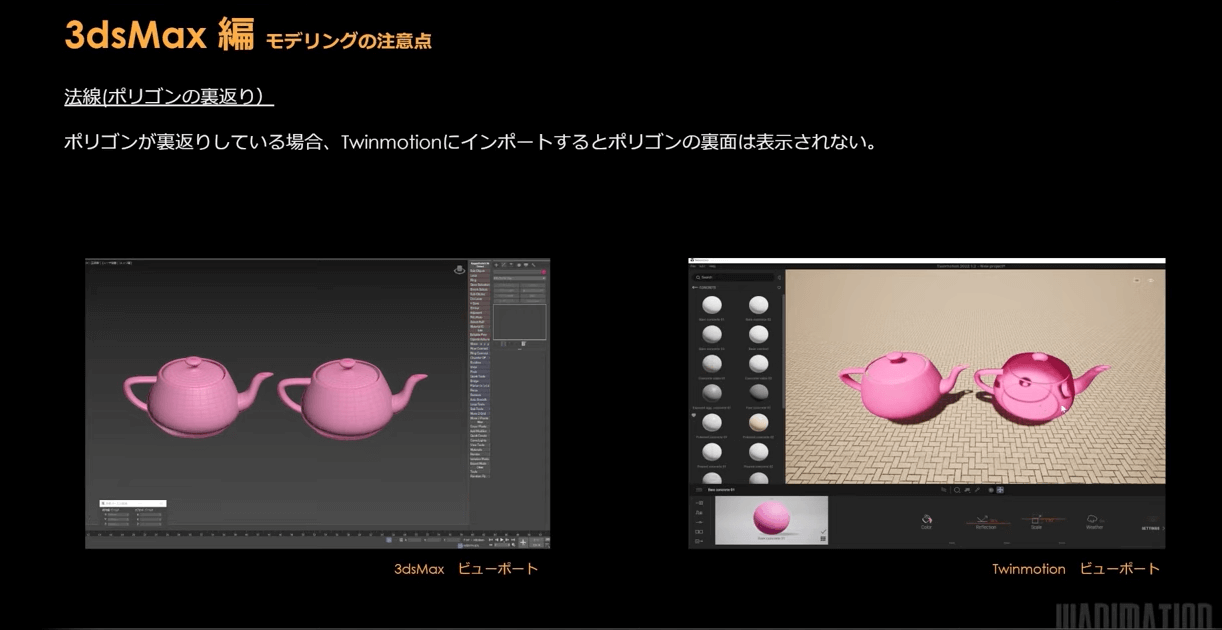Click the bottom export icon in Twinmotion left dock

coord(698,541)
